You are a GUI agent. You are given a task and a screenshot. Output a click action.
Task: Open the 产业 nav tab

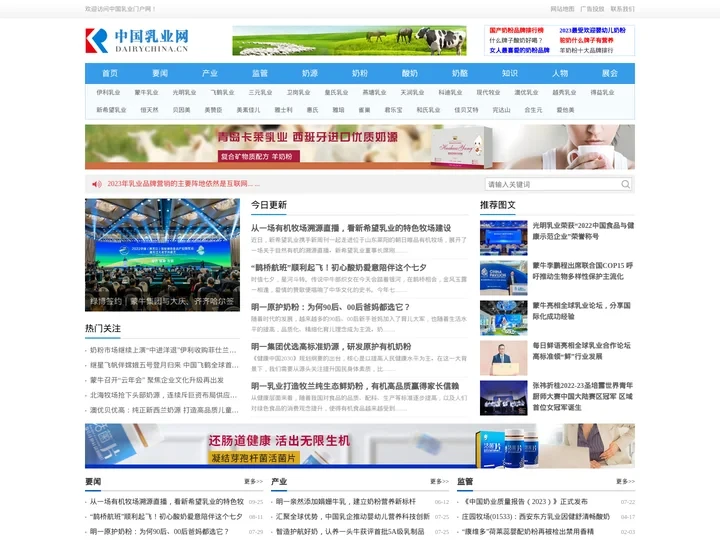click(x=210, y=73)
